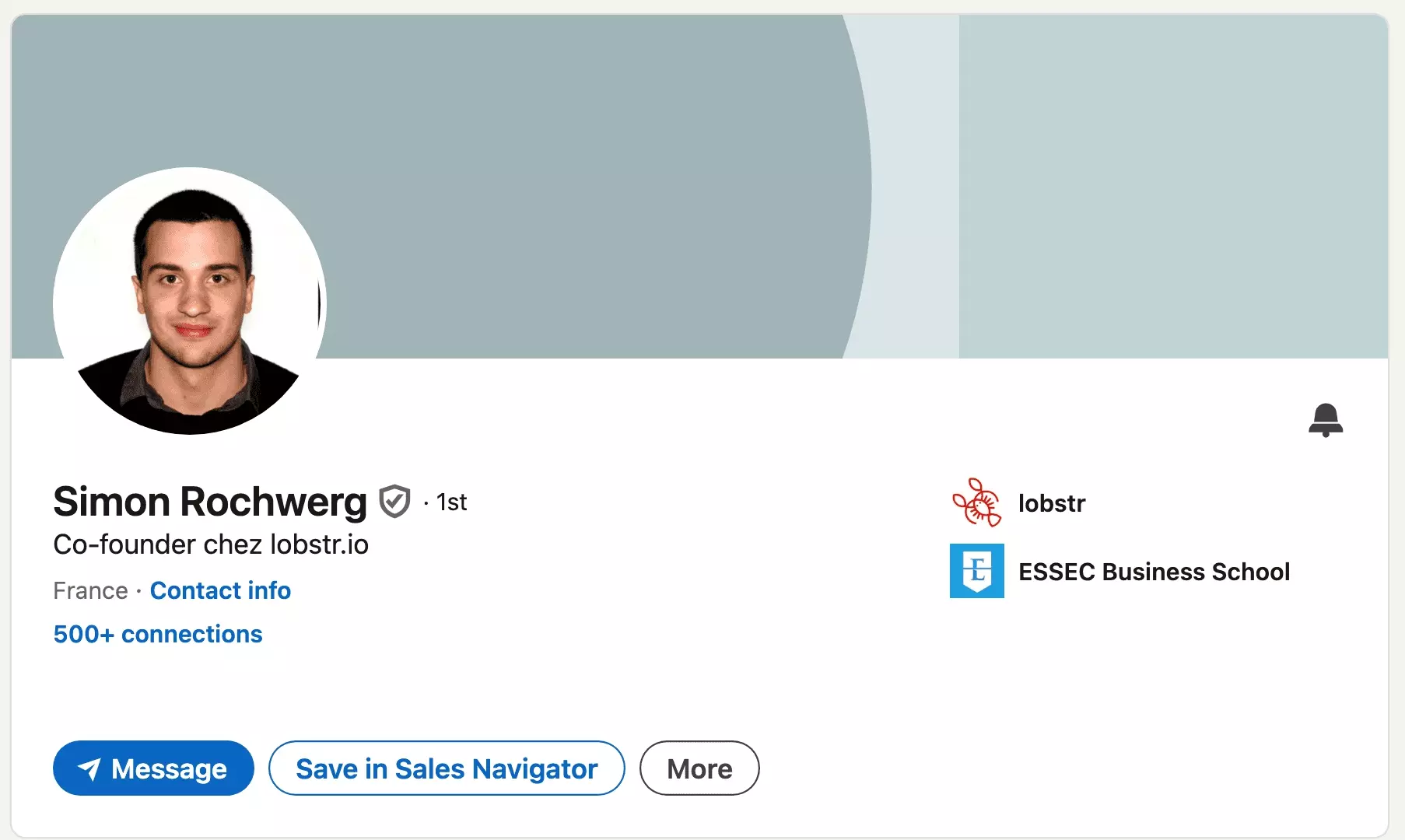Viewport: 1405px width, 840px height.
Task: Send a Message to Simon
Action: point(153,768)
